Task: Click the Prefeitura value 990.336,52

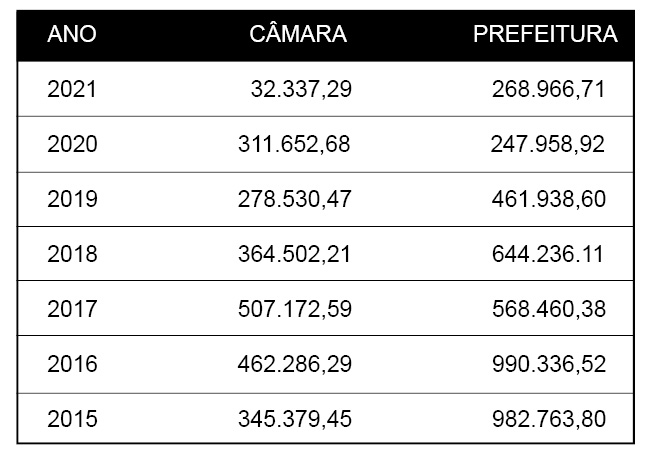Action: 549,365
